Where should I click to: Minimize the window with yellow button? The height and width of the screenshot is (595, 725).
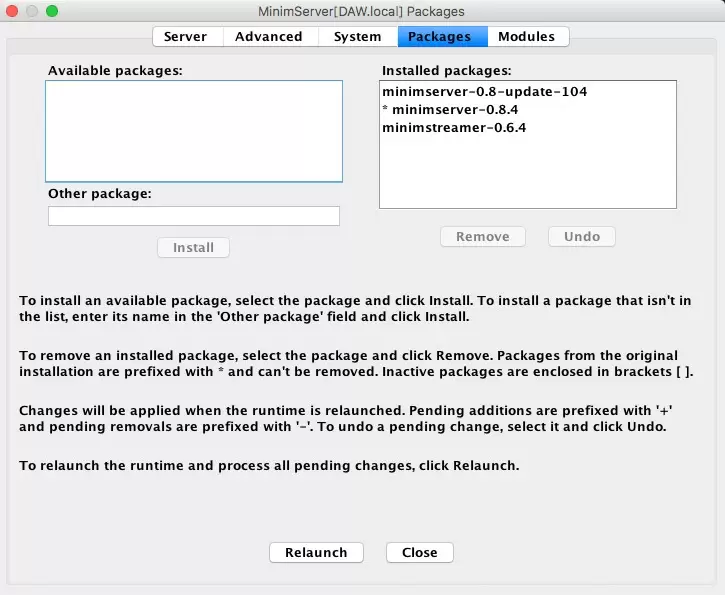(33, 11)
